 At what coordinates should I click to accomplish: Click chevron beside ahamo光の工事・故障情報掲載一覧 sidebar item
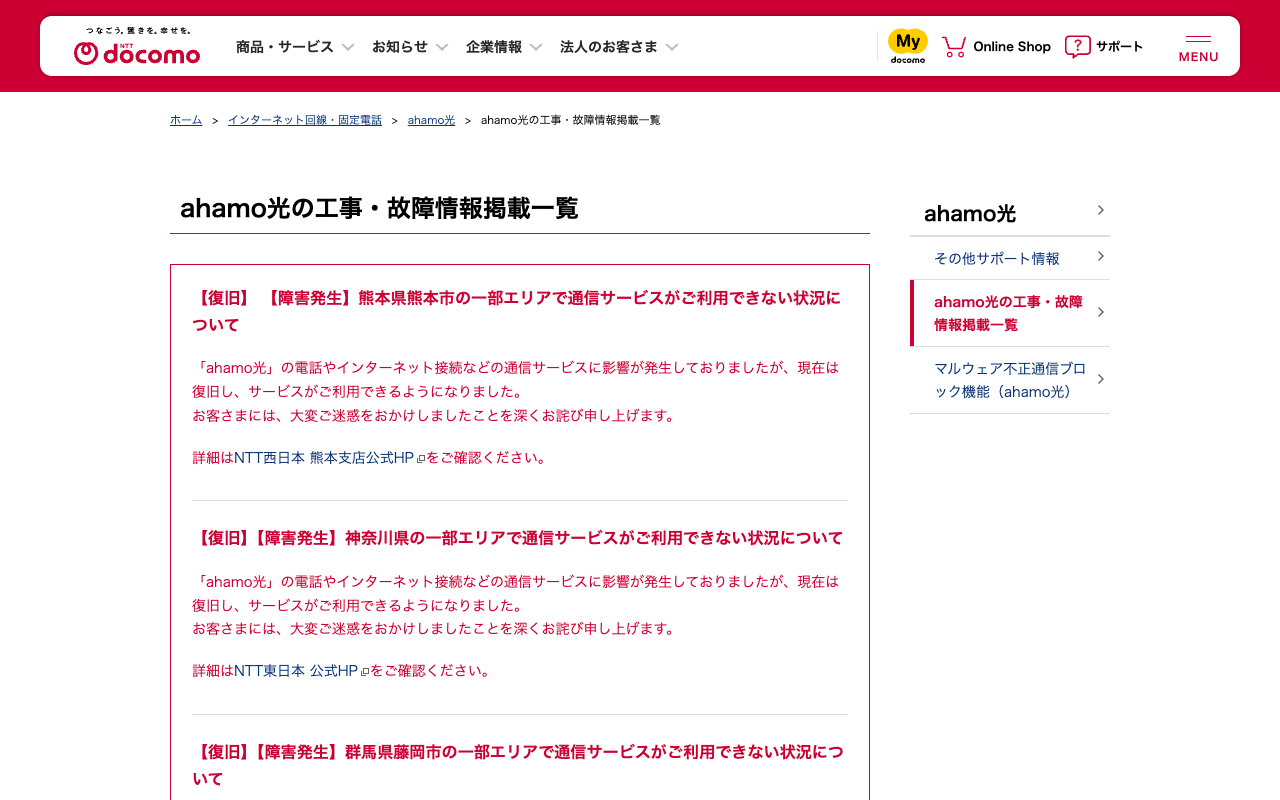click(1100, 312)
